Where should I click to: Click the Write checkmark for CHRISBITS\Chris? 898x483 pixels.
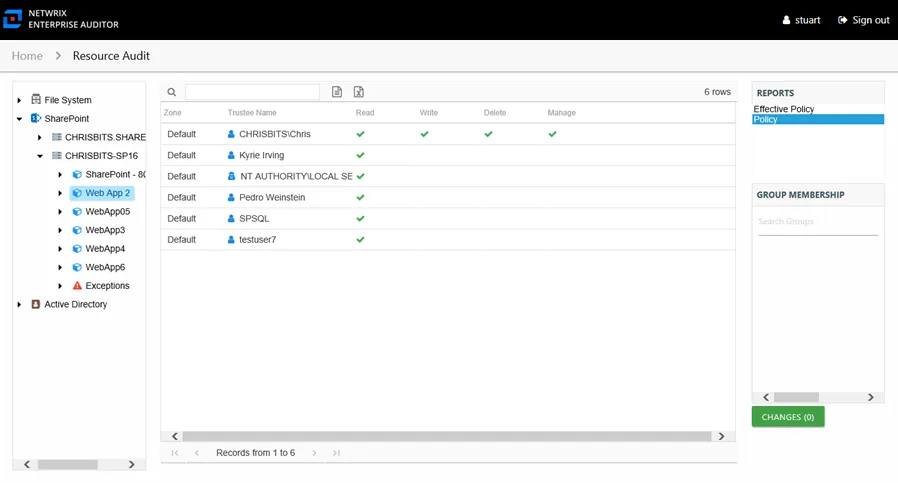tap(424, 134)
